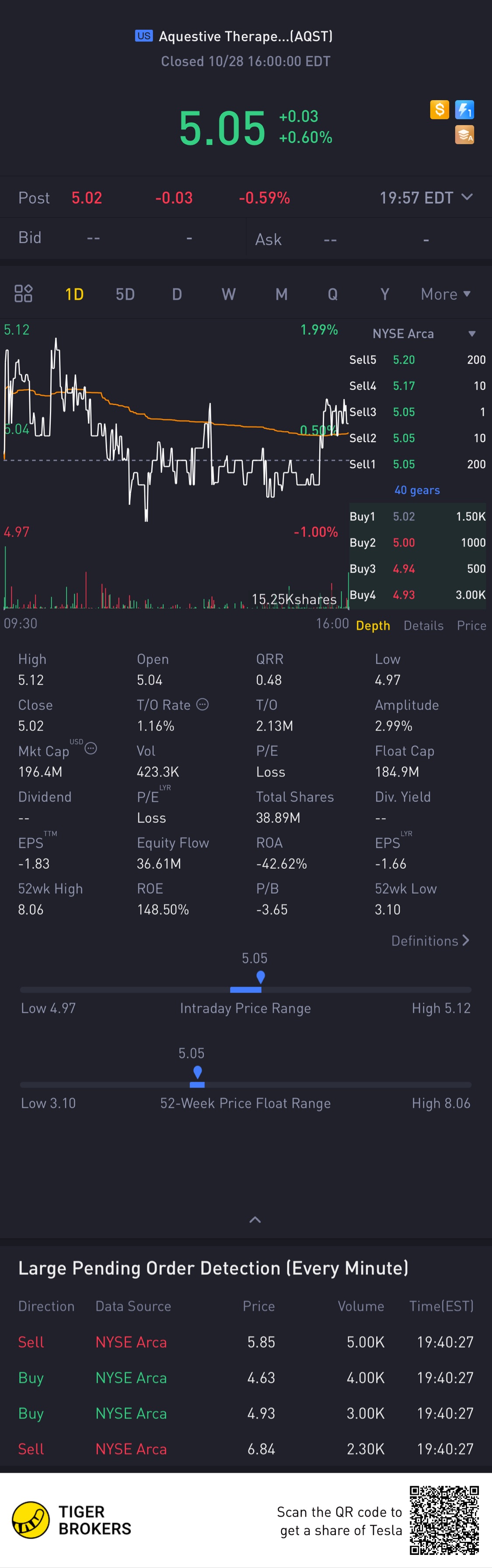Image resolution: width=492 pixels, height=1568 pixels.
Task: Tap the QR code image
Action: (x=444, y=1520)
